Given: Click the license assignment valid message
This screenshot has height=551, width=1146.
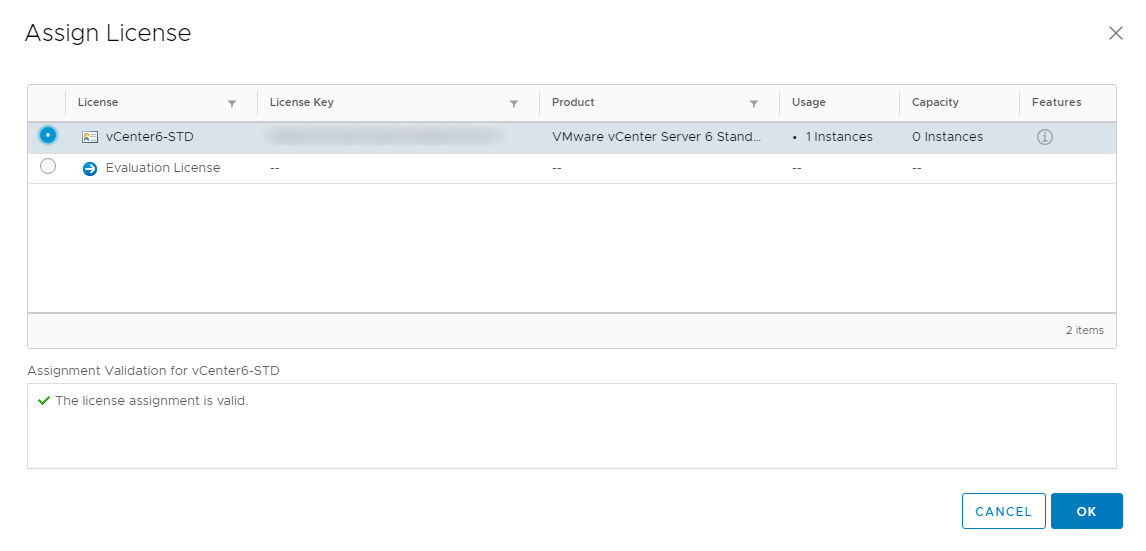Looking at the screenshot, I should pyautogui.click(x=151, y=401).
